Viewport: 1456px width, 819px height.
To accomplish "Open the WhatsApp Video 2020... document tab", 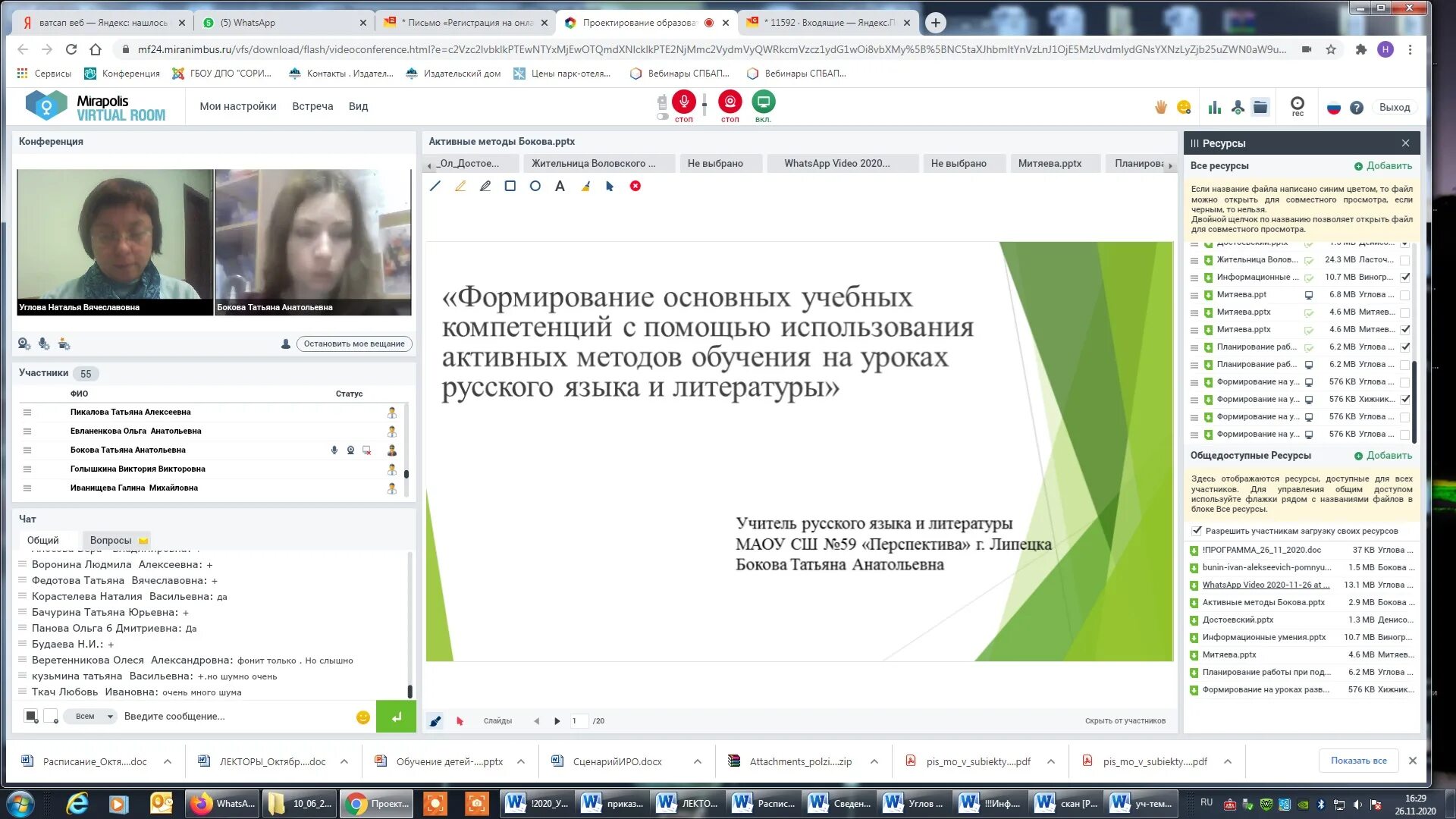I will coord(843,163).
